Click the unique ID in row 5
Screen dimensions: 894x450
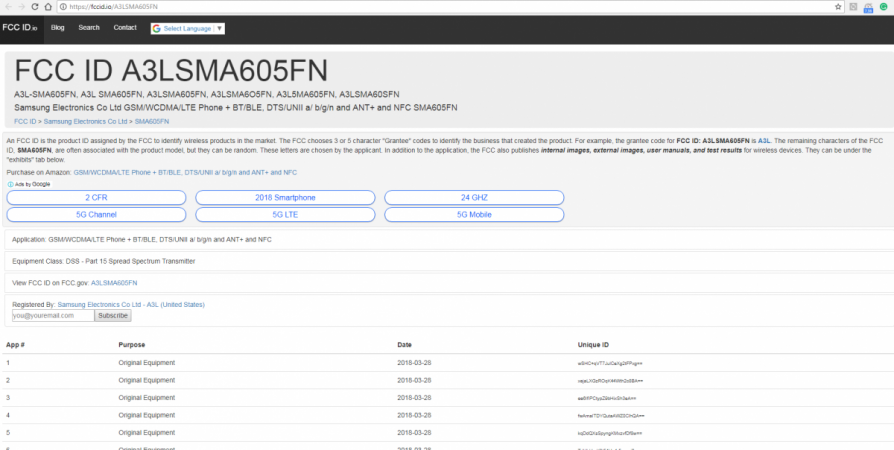609,433
